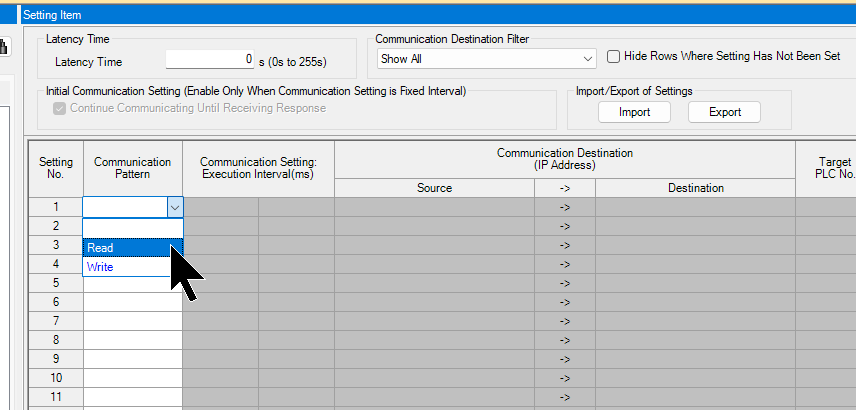This screenshot has width=856, height=410.
Task: Click the Import button
Action: [634, 112]
